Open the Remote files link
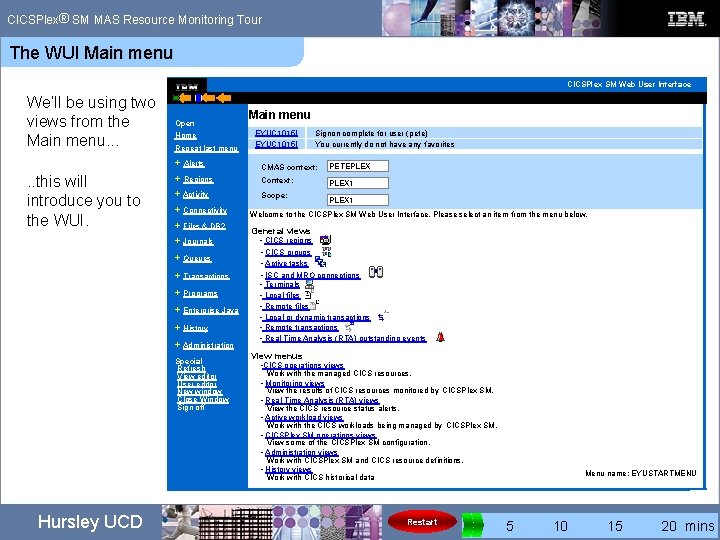 coord(287,306)
